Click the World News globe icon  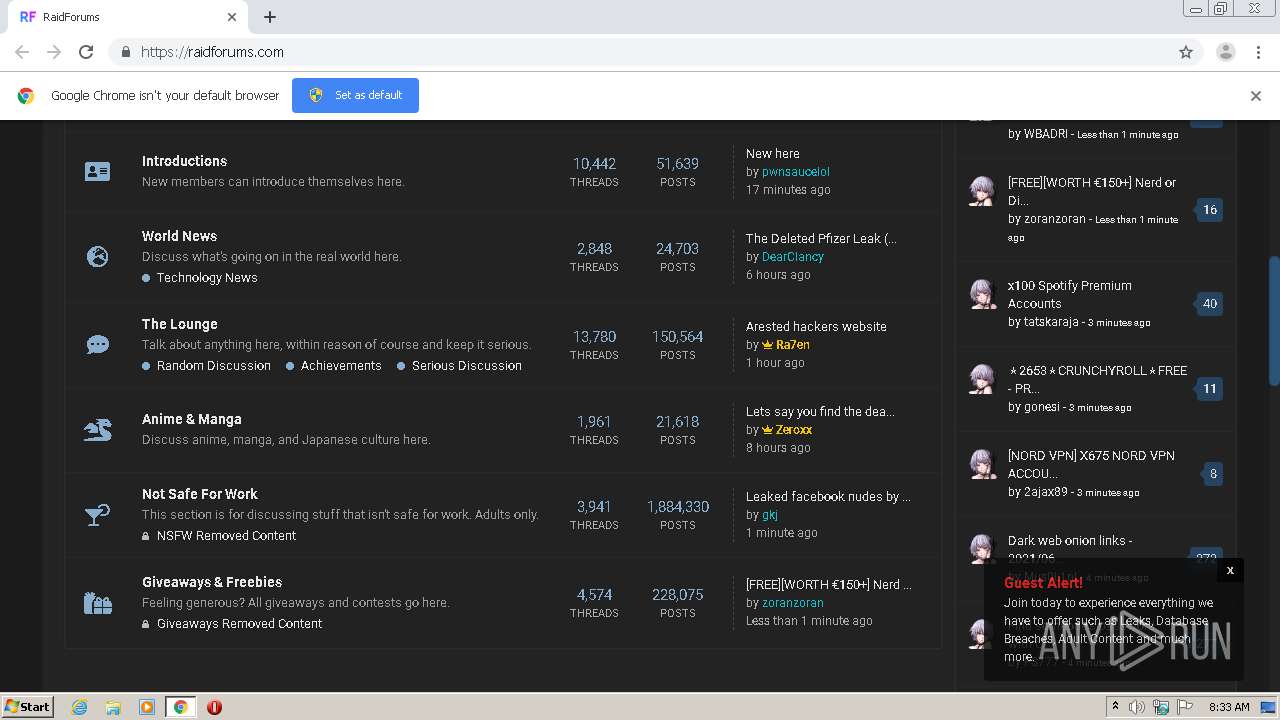(98, 257)
